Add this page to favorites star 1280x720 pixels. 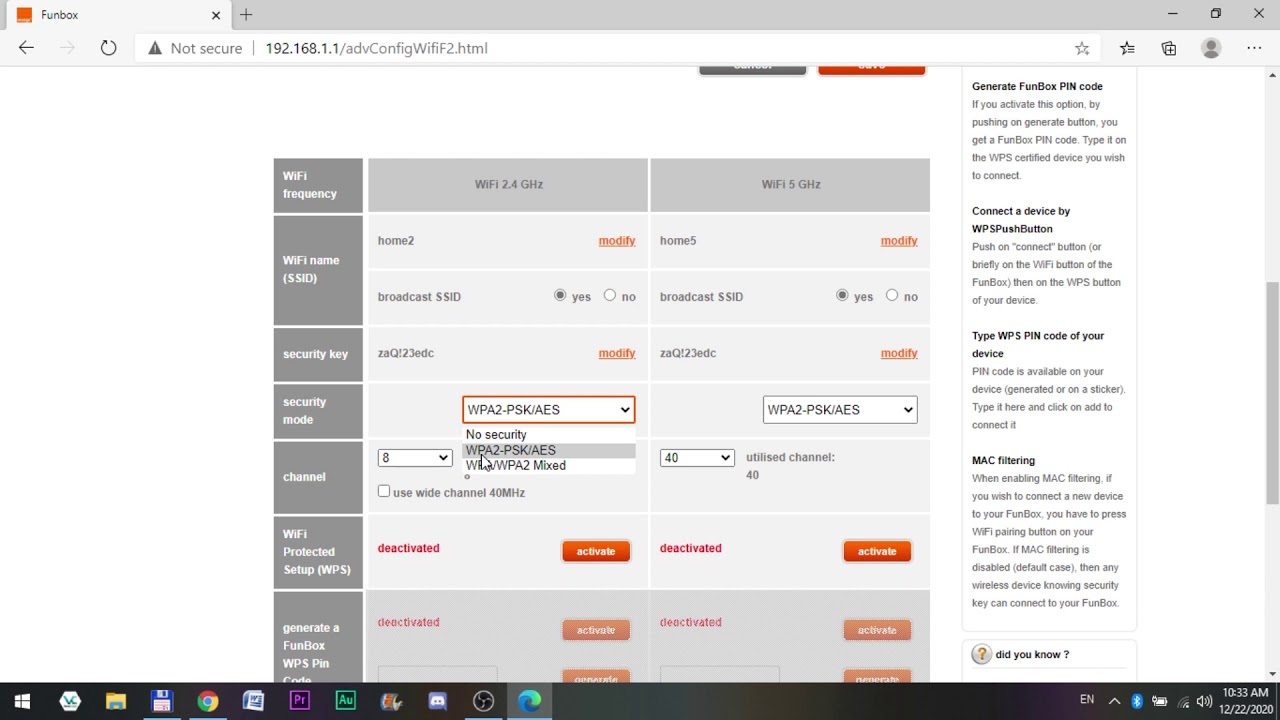1082,48
